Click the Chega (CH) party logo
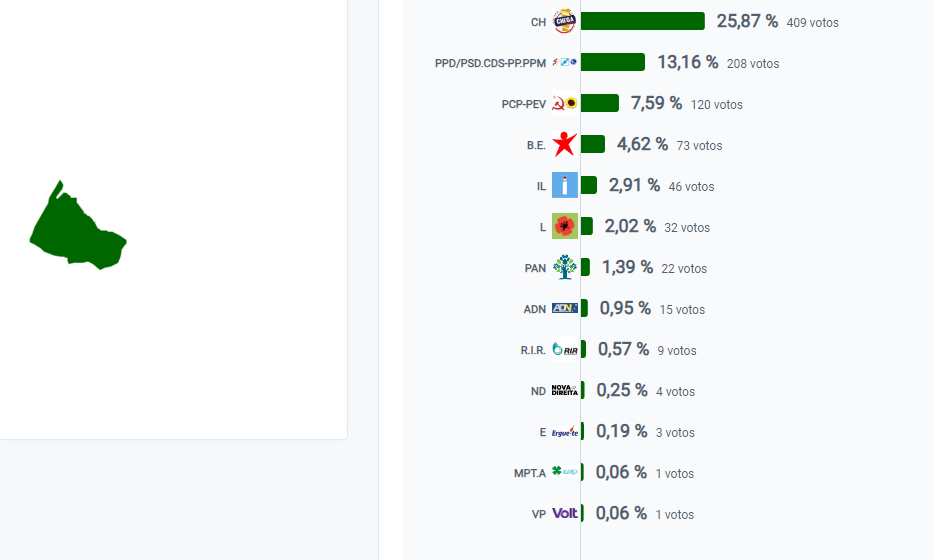934x560 pixels. (x=565, y=21)
